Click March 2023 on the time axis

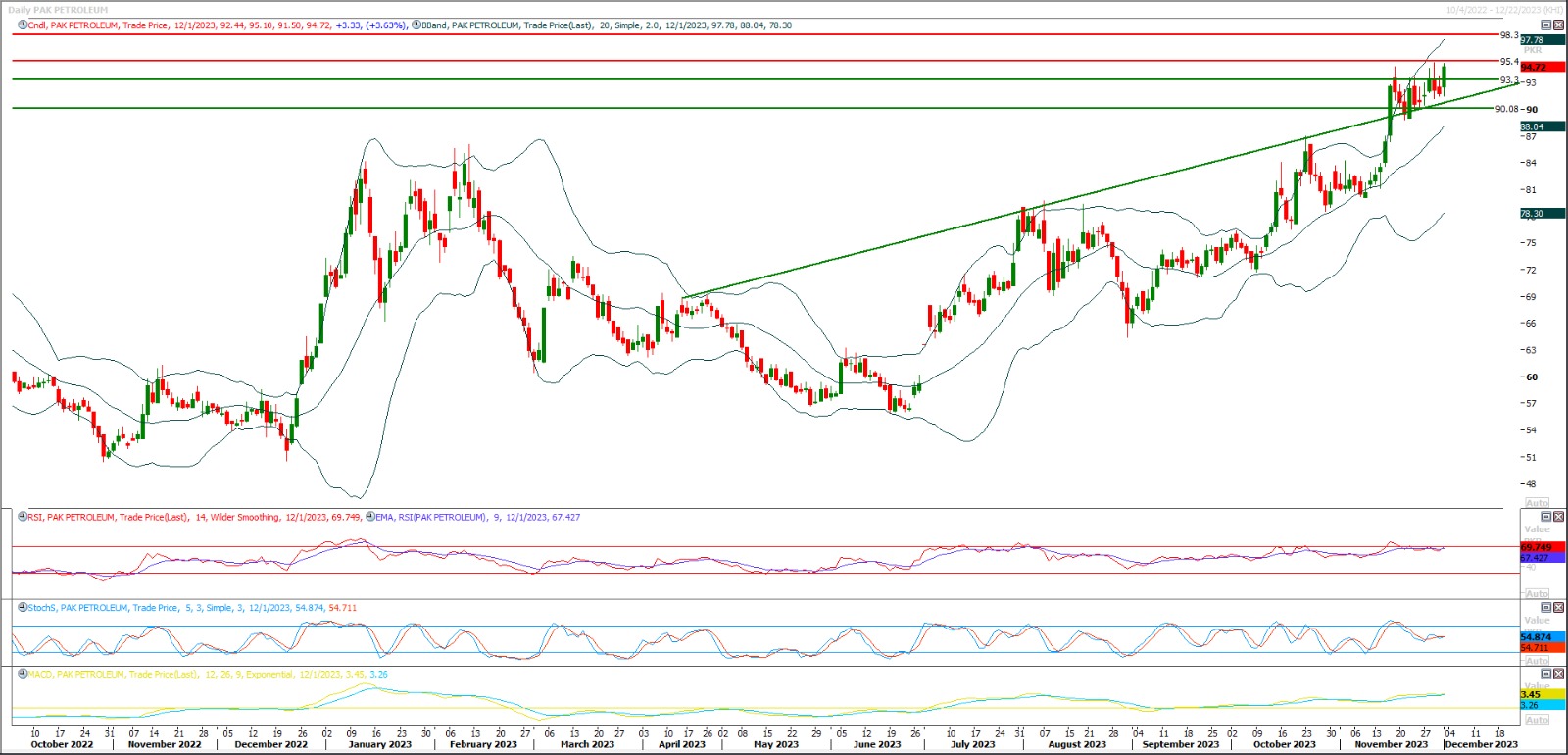587,744
